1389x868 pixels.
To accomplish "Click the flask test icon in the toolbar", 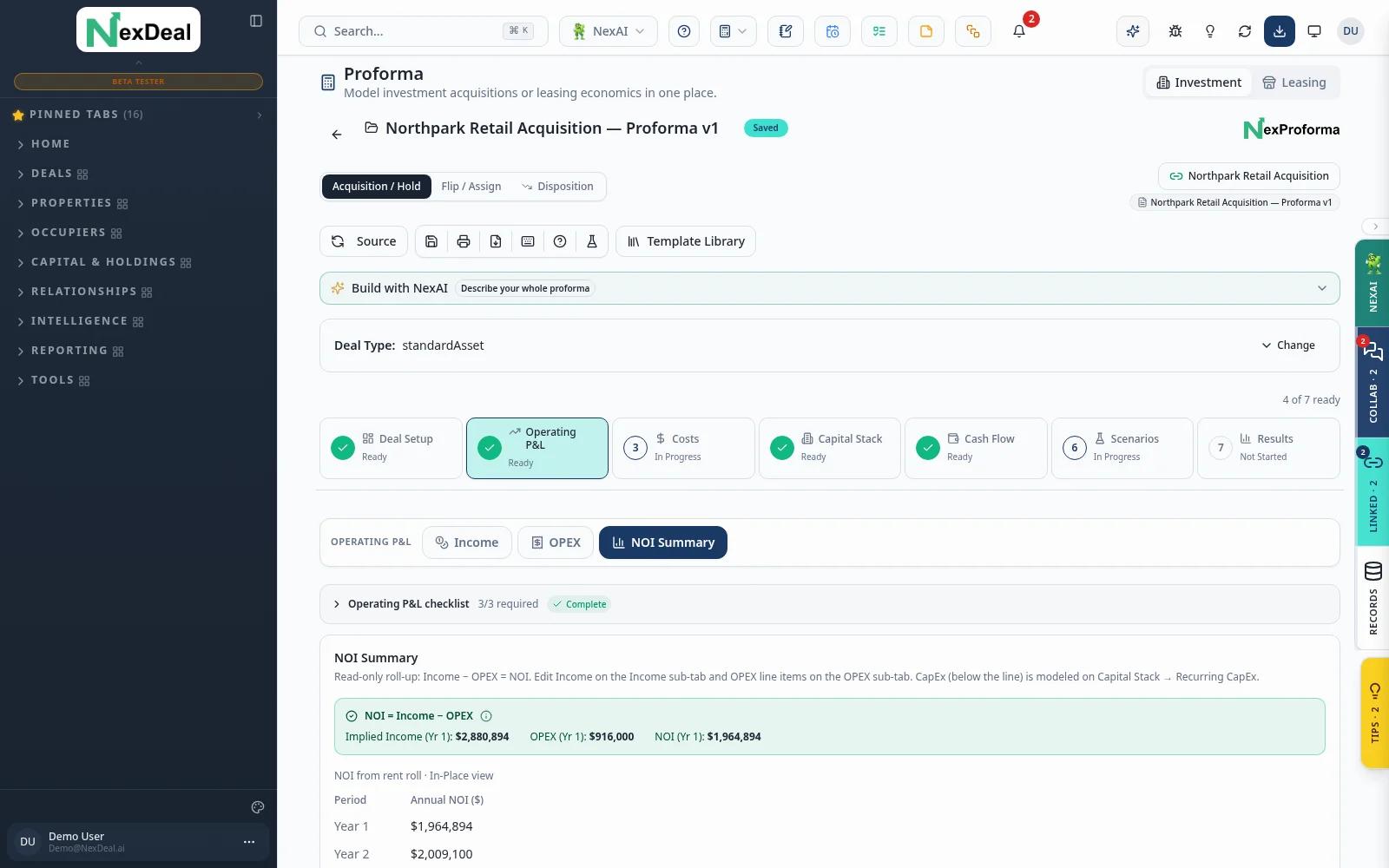I will pos(592,241).
